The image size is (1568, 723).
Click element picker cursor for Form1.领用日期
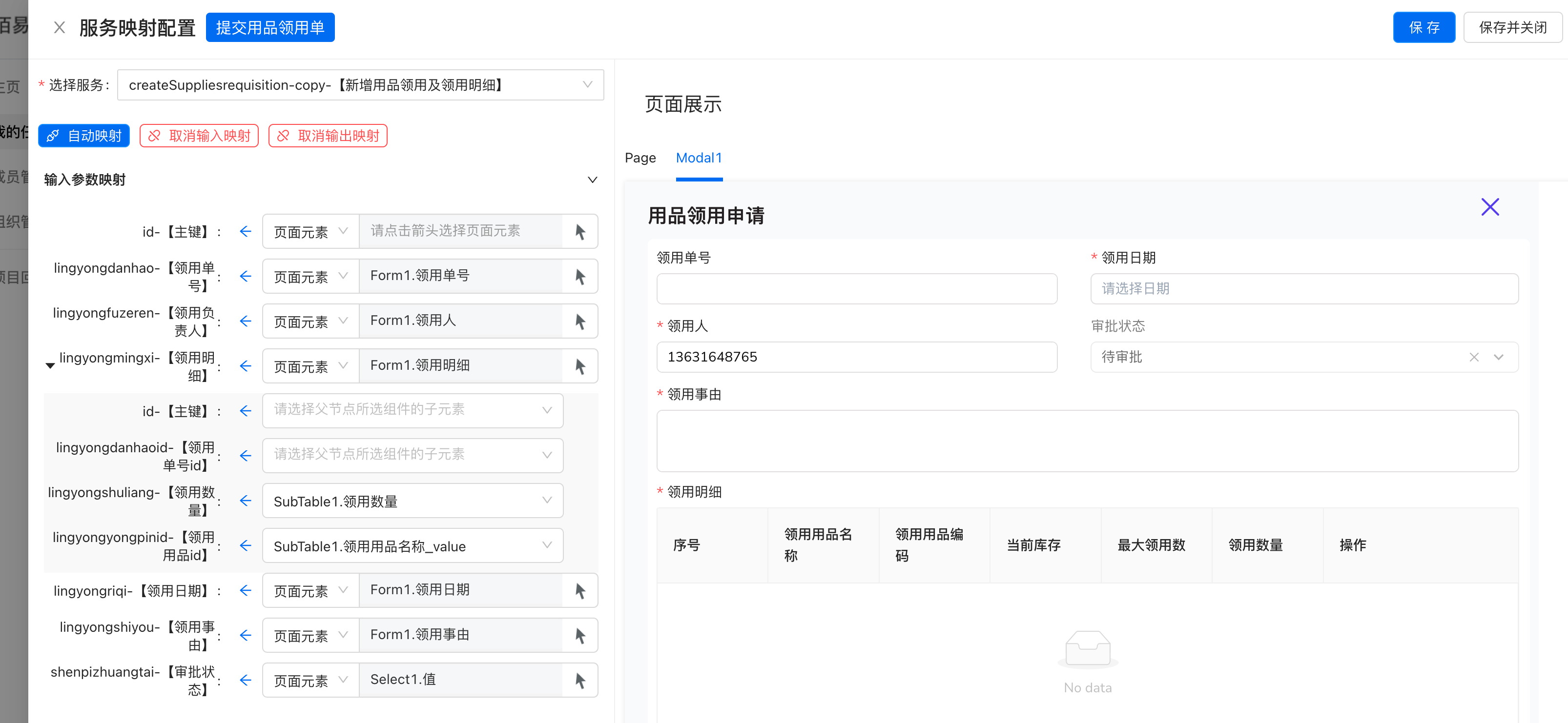pyautogui.click(x=580, y=590)
